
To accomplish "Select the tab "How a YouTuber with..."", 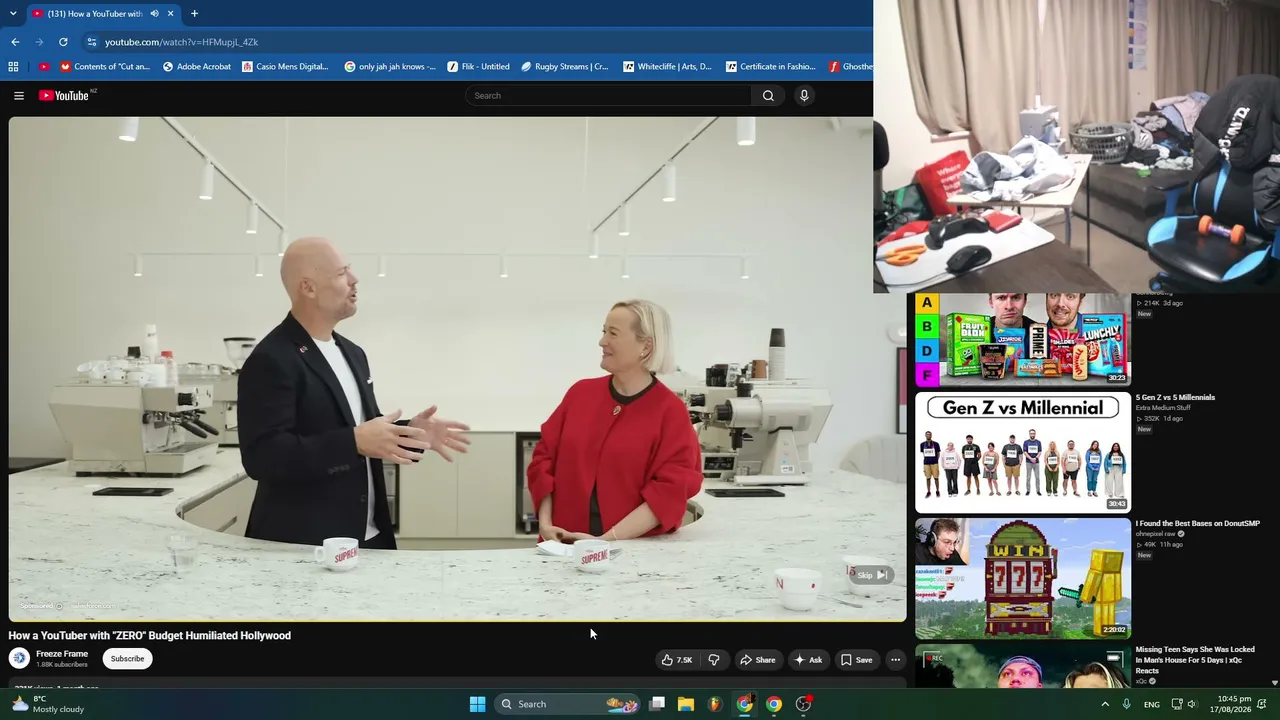I will pos(102,14).
